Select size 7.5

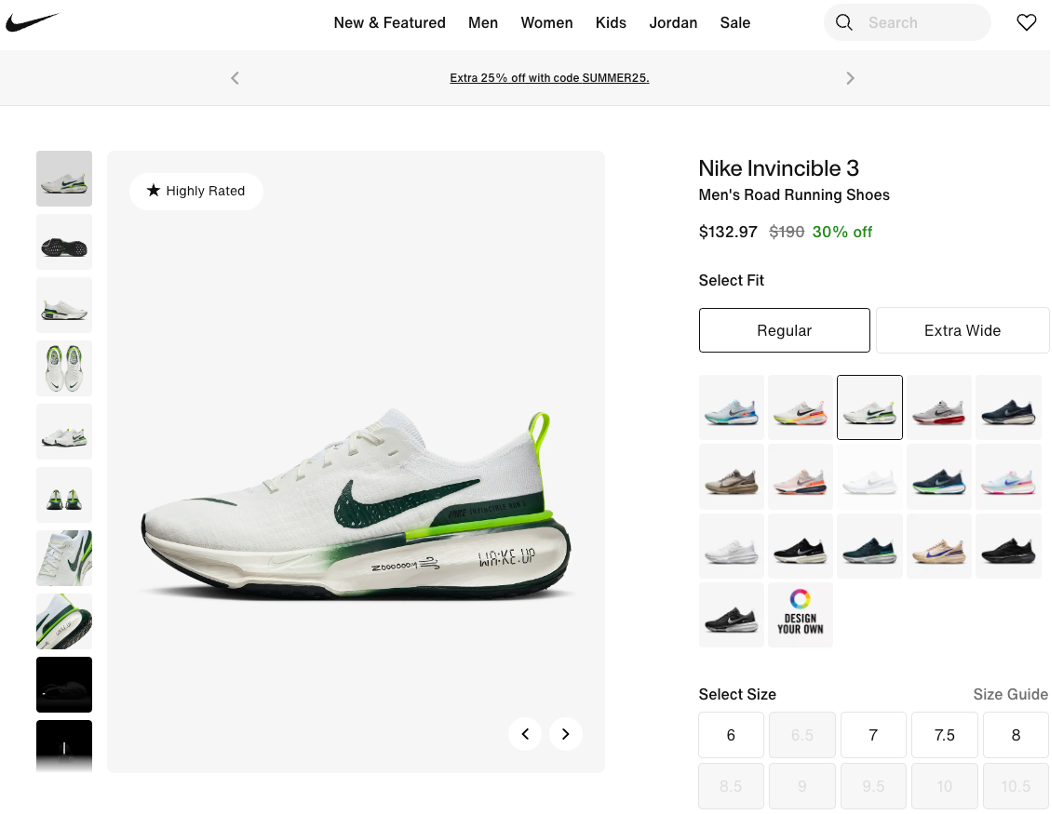944,735
